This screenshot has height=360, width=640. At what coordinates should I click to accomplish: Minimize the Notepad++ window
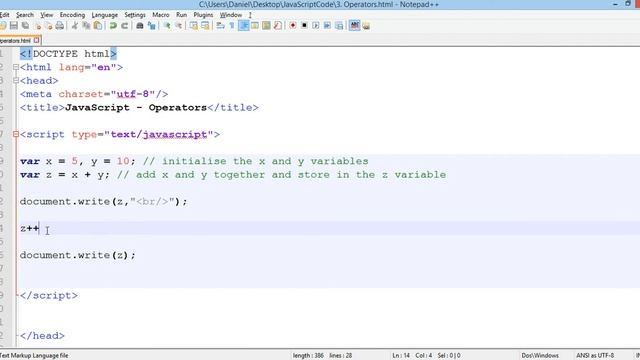point(615,4)
